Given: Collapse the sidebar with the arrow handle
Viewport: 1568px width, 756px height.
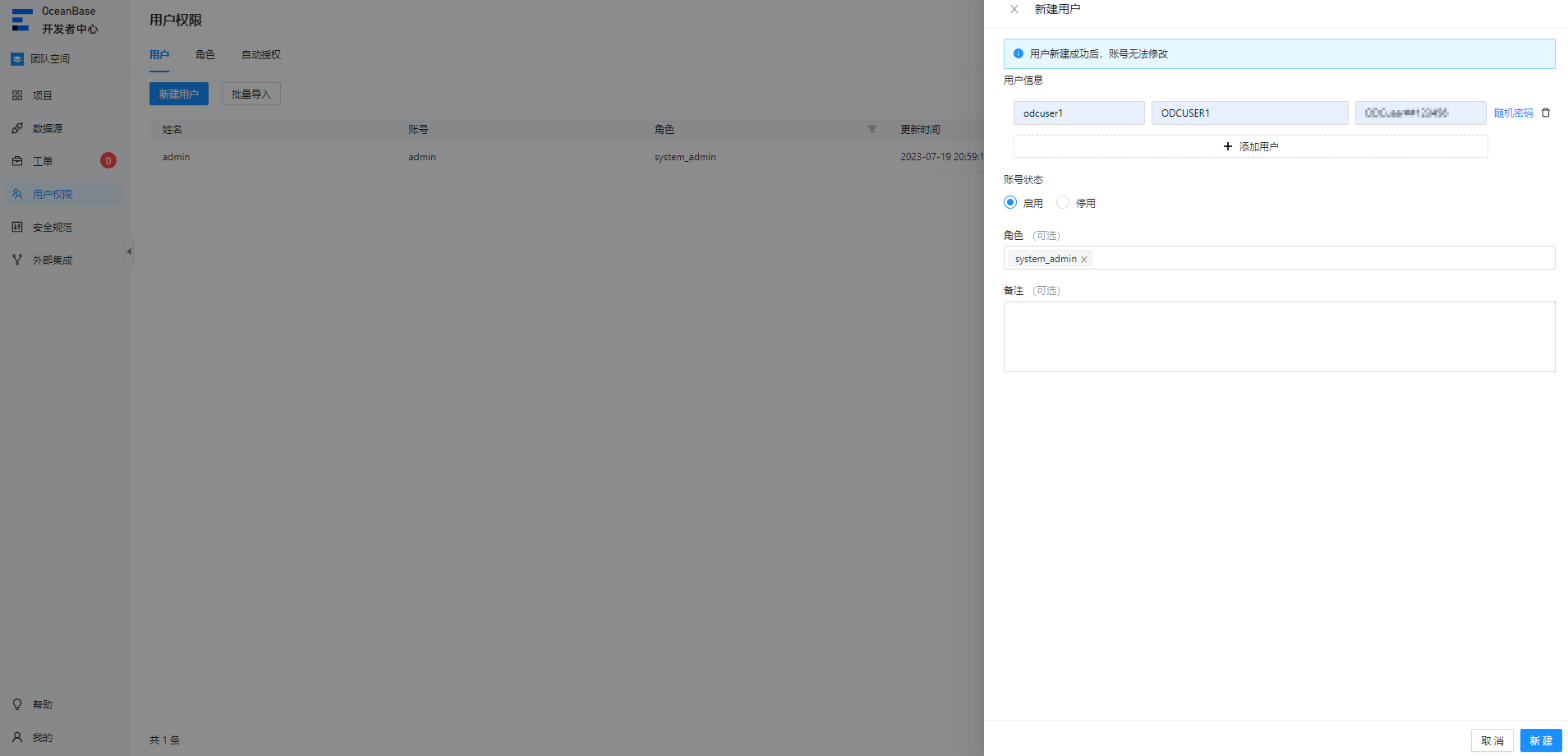Looking at the screenshot, I should pyautogui.click(x=129, y=251).
